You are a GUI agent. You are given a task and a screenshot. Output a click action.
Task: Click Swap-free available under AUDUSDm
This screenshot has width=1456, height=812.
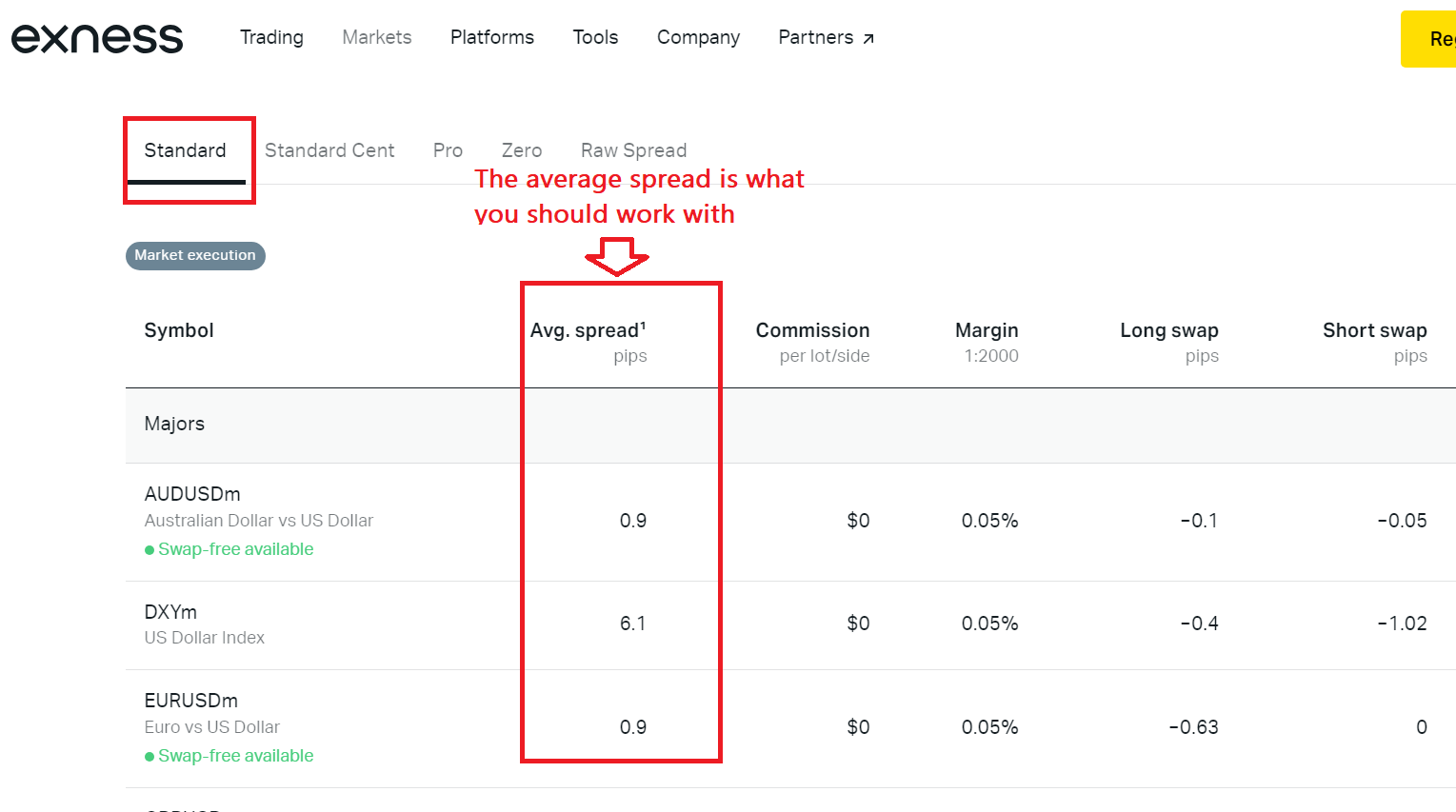click(235, 549)
